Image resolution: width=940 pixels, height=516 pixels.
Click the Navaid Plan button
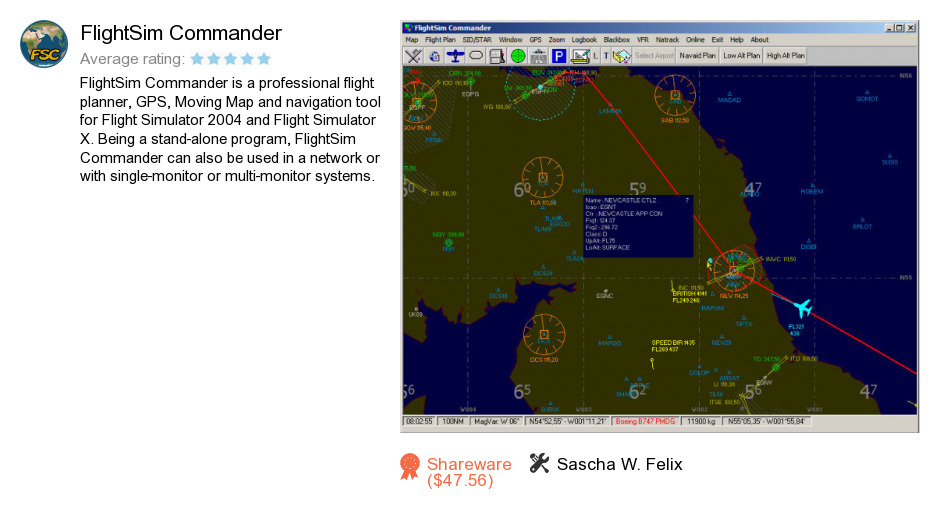697,56
